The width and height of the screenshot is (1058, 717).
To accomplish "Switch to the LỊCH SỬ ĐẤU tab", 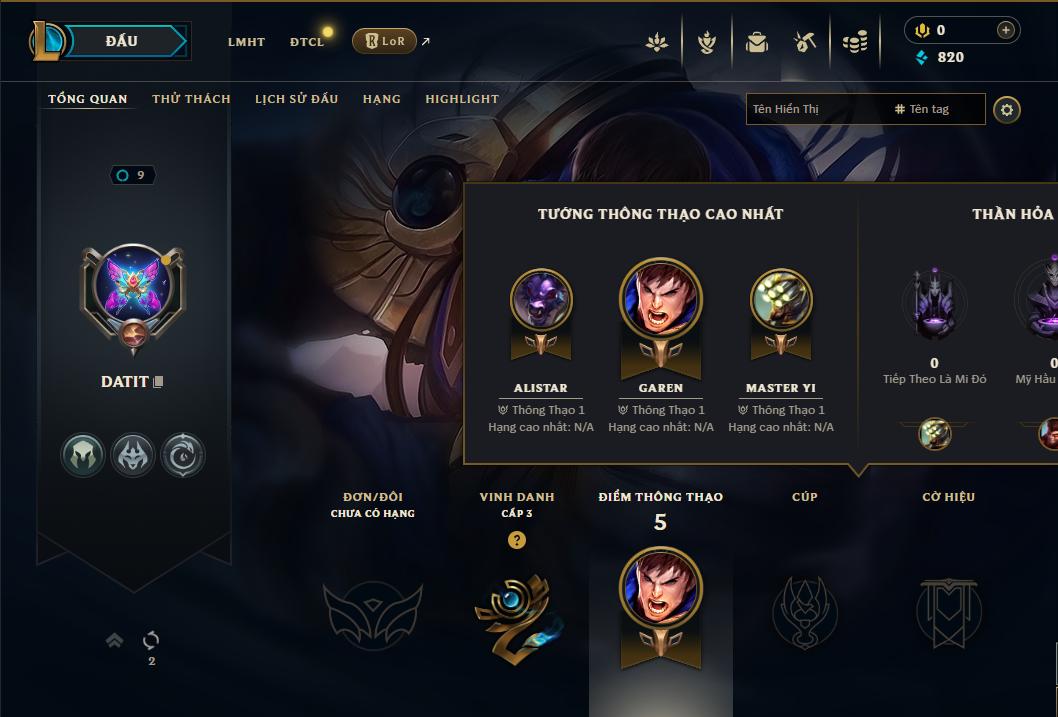I will pos(296,99).
